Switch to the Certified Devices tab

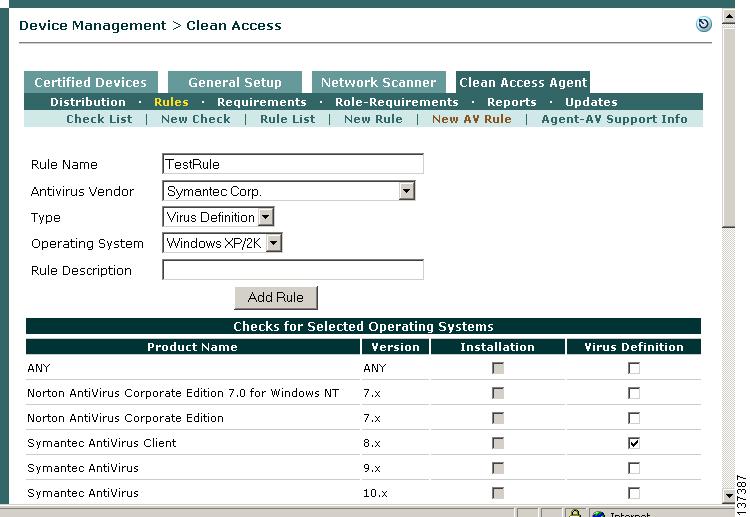point(90,83)
